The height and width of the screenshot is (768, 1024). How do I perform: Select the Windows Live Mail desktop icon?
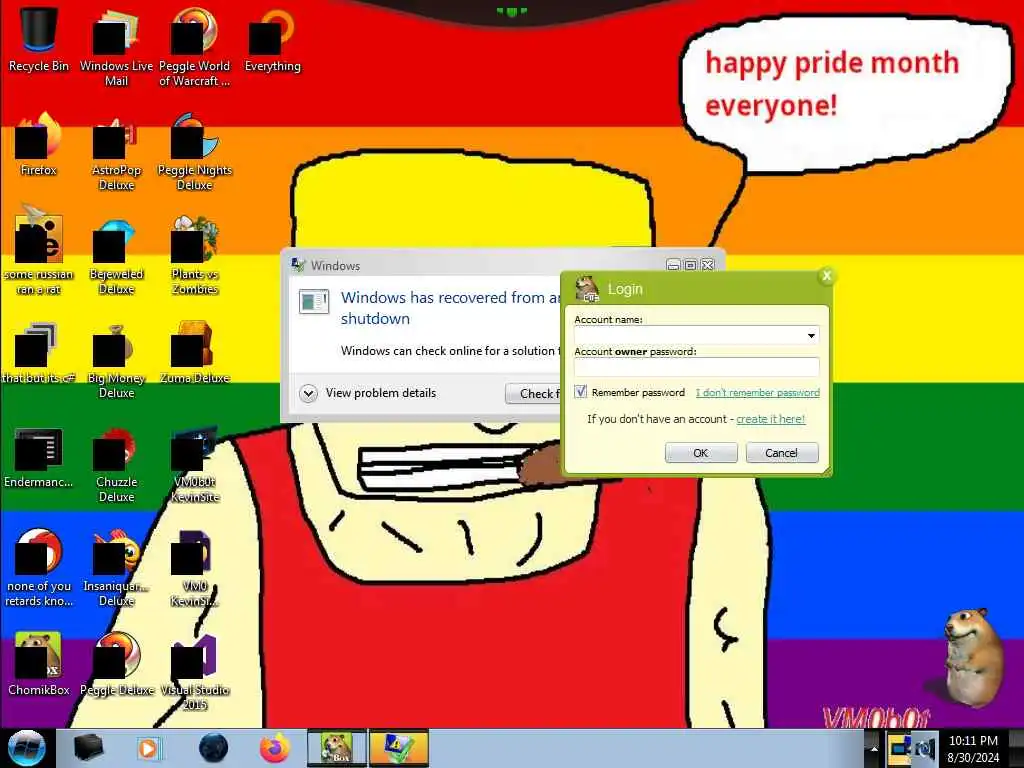coord(116,47)
